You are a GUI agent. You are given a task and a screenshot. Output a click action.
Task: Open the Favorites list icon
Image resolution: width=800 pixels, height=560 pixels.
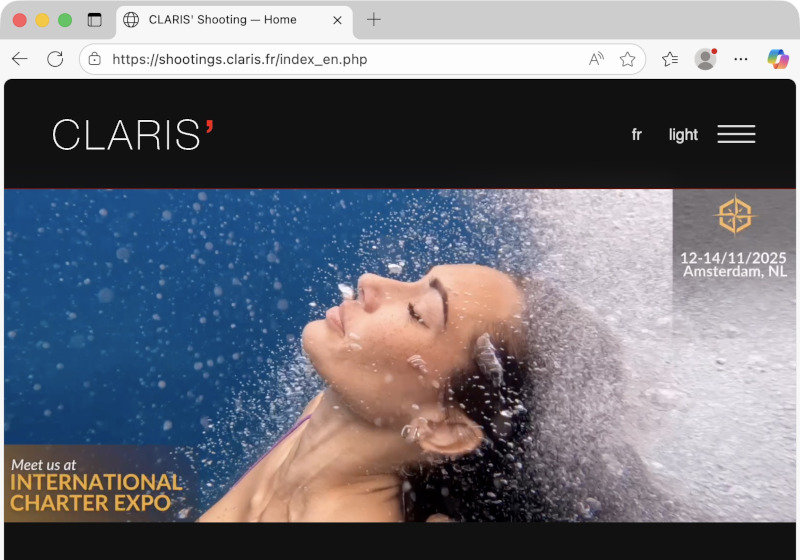(x=670, y=59)
